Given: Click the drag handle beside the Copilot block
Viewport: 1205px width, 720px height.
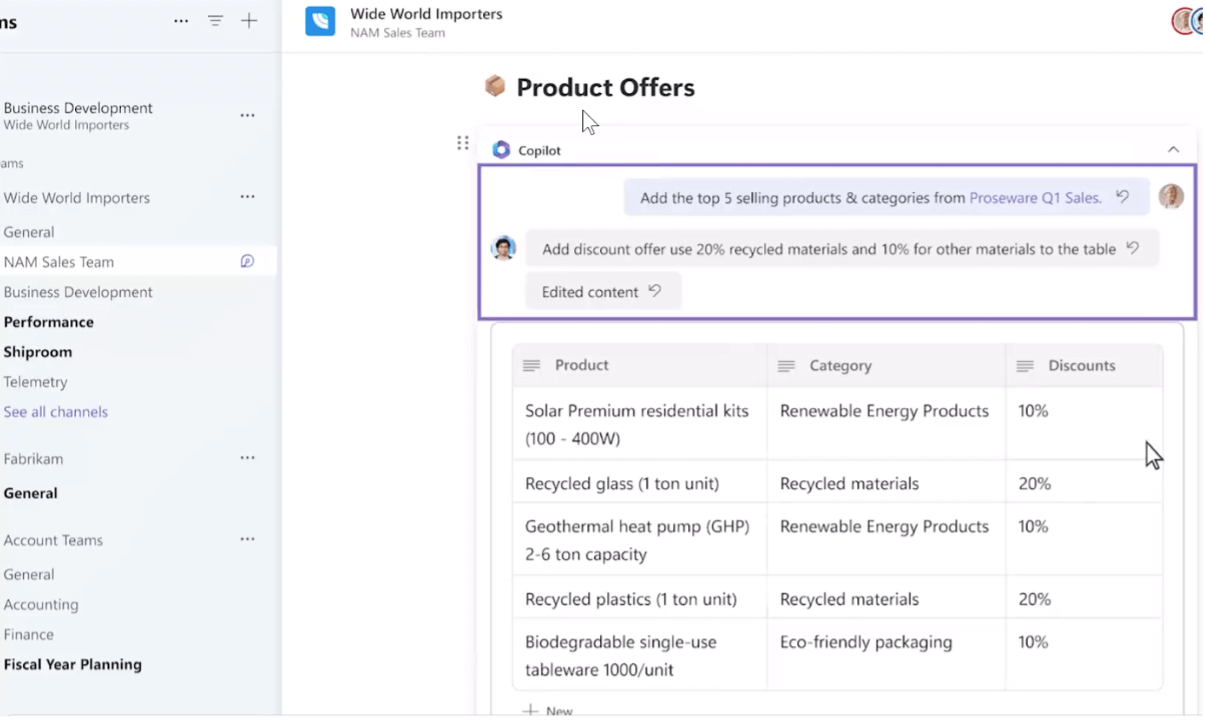Looking at the screenshot, I should [x=462, y=143].
